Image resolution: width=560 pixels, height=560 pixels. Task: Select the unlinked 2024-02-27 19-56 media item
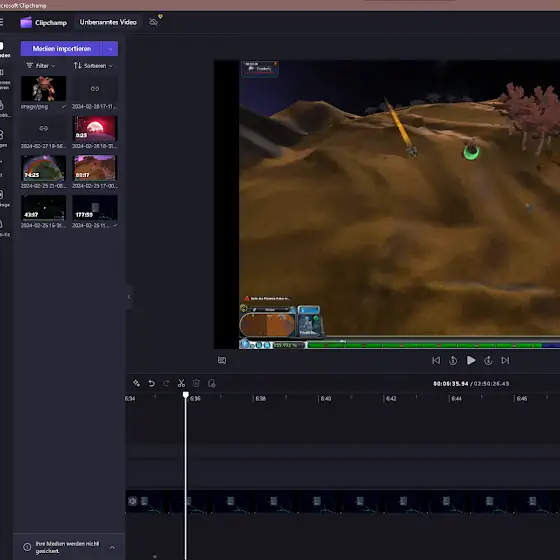click(44, 128)
